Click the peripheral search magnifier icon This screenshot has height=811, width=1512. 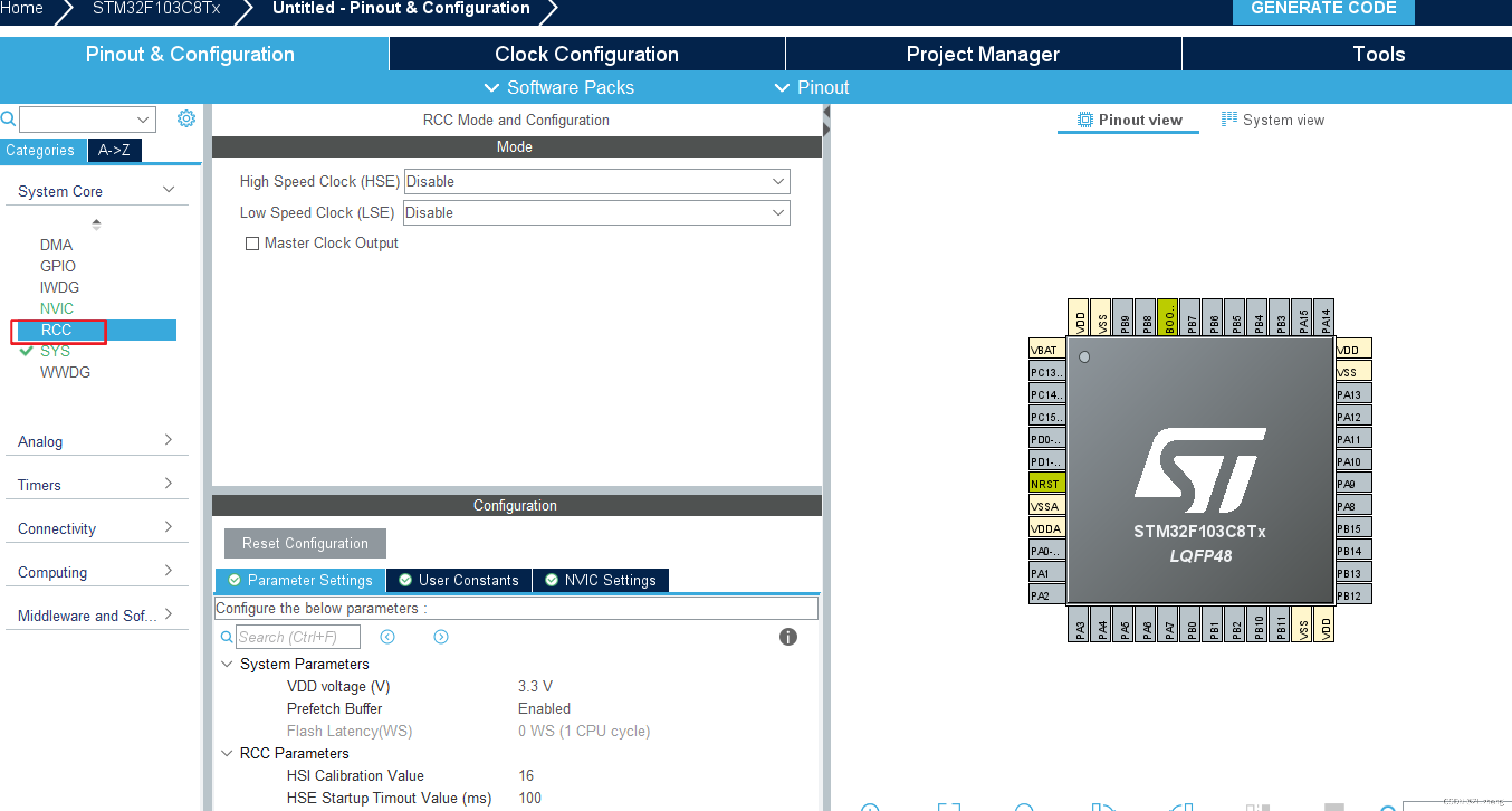click(x=8, y=118)
